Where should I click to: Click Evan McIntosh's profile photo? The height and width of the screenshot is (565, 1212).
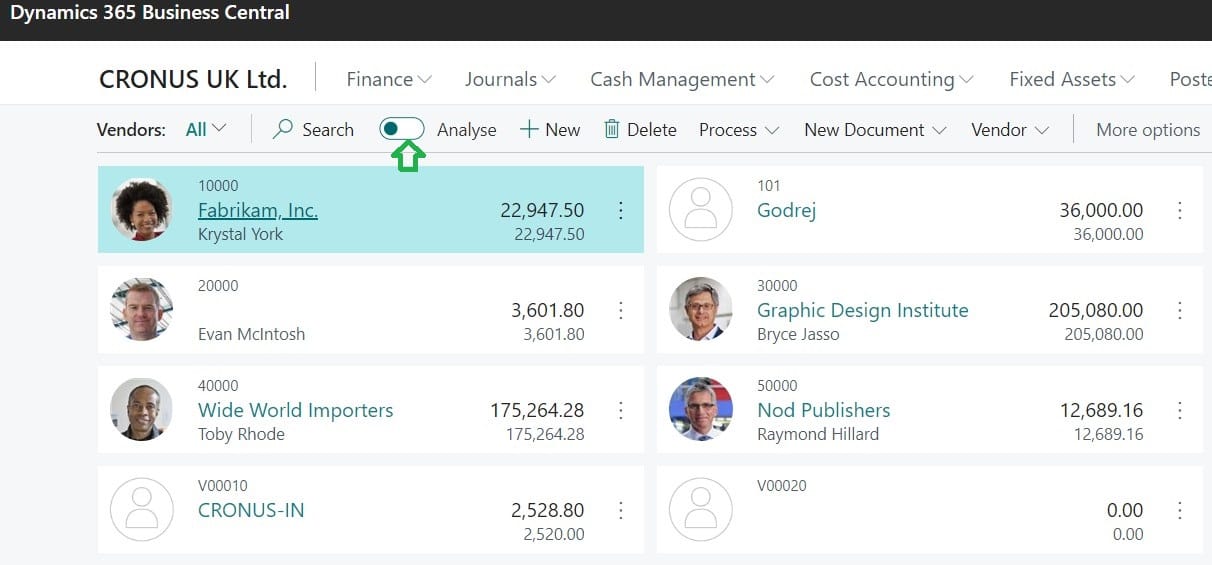pyautogui.click(x=141, y=309)
